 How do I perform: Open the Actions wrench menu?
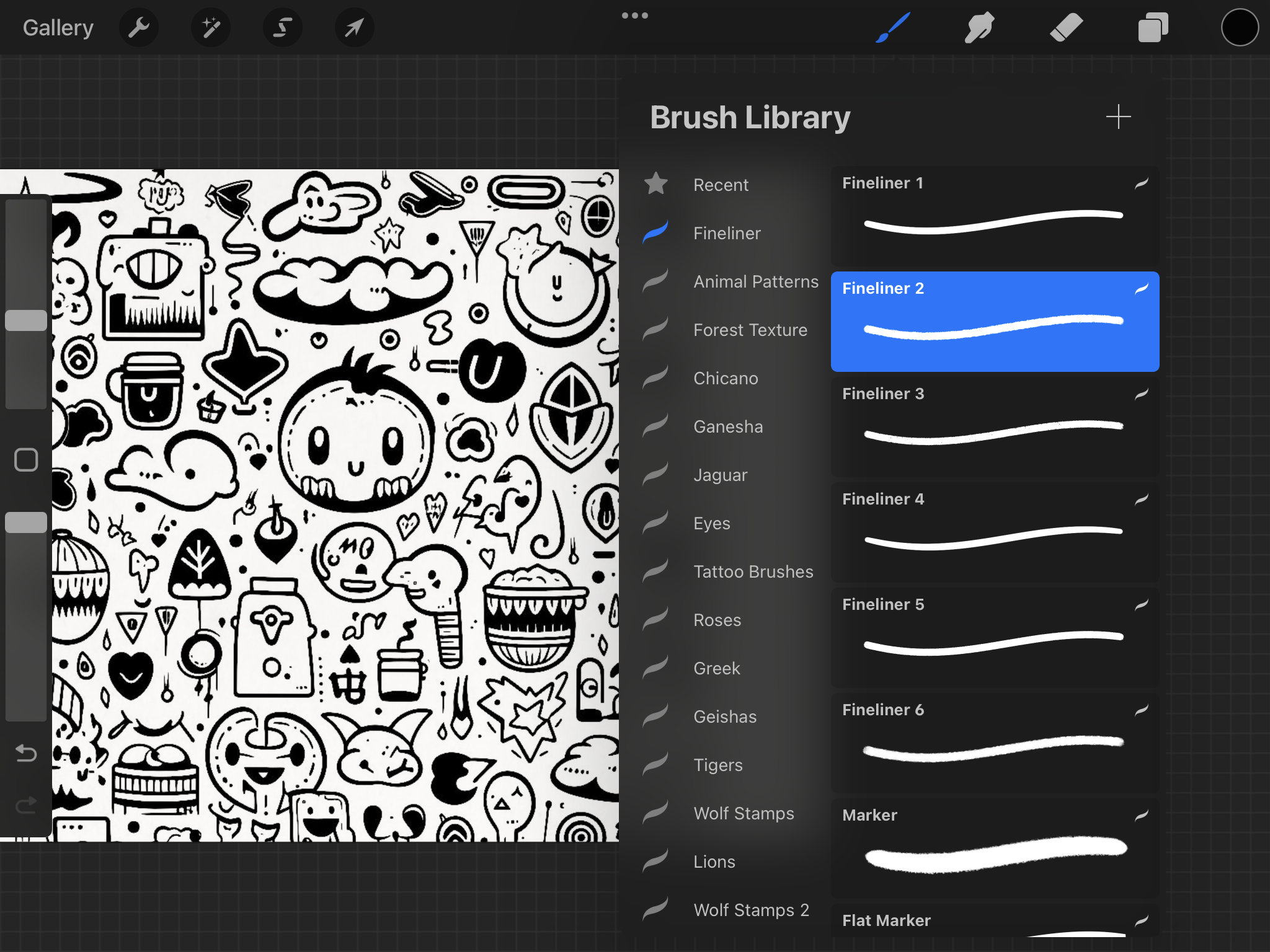139,28
